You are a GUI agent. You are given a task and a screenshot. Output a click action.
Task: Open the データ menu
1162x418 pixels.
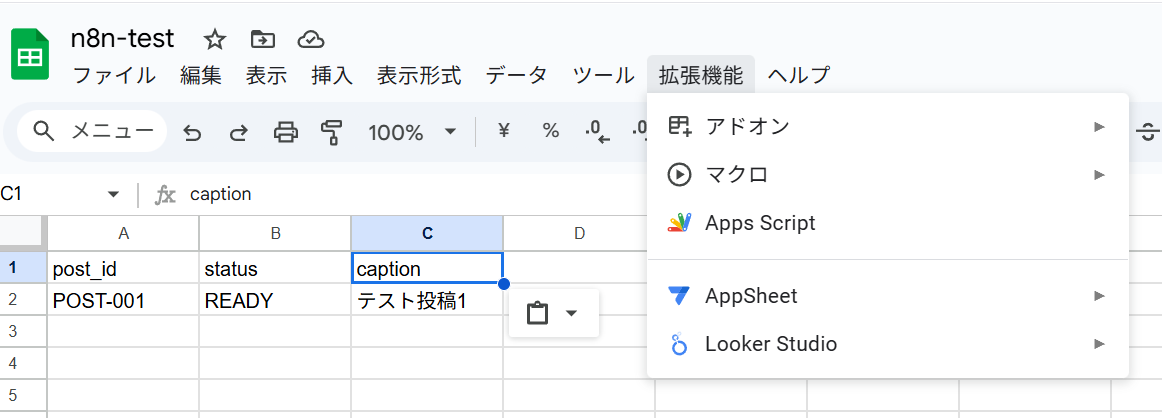click(517, 75)
